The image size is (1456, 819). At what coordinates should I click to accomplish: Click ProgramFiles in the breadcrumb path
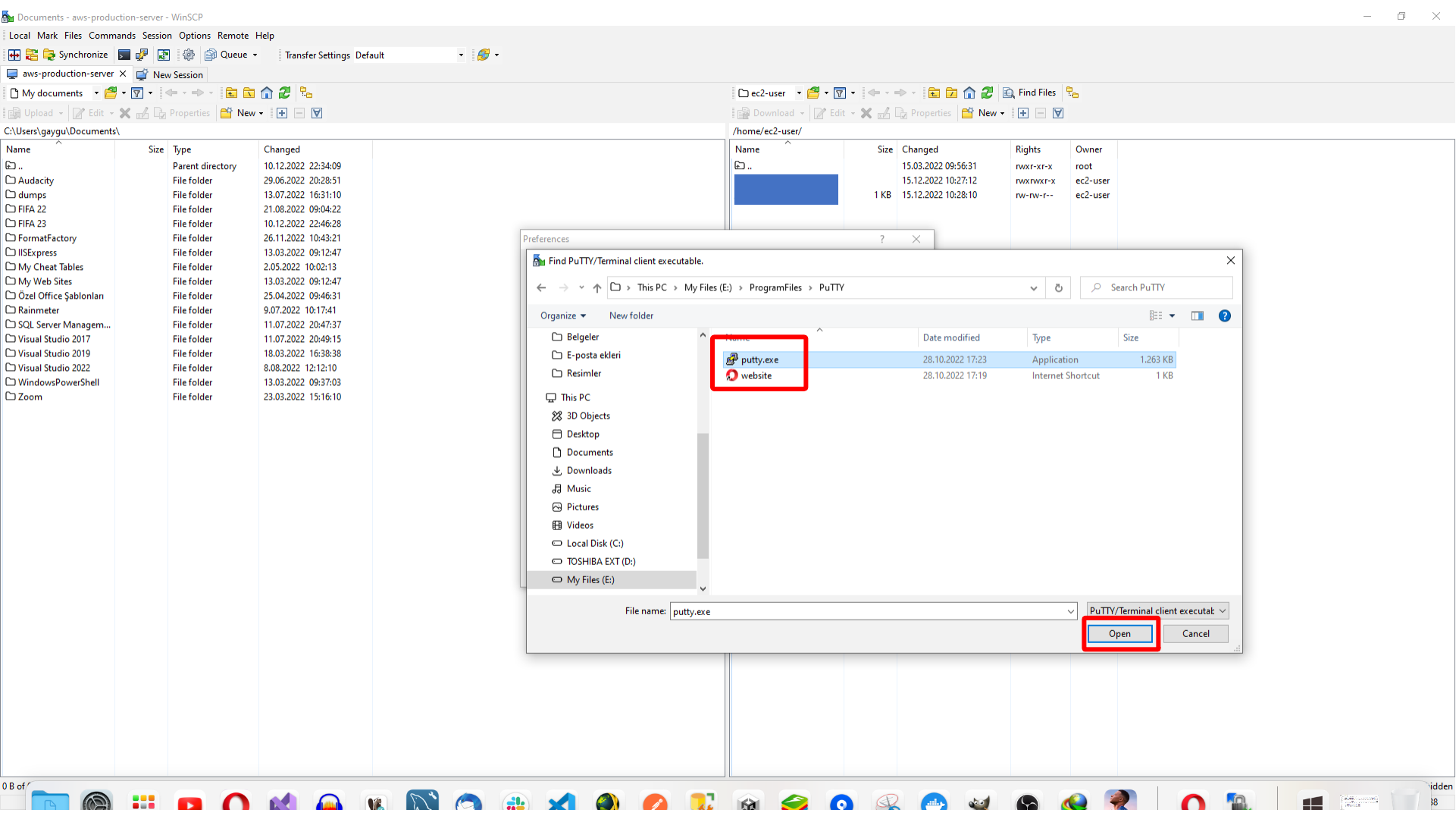(775, 287)
